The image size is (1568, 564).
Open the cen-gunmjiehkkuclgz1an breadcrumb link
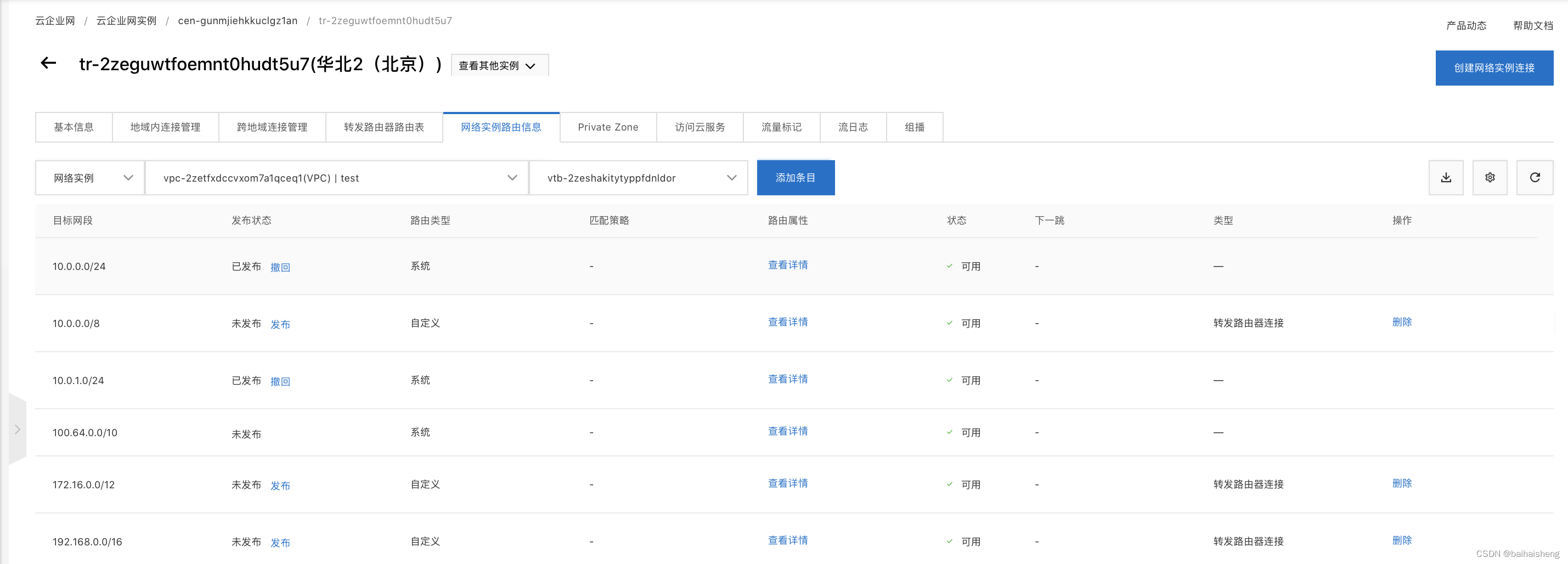click(238, 20)
